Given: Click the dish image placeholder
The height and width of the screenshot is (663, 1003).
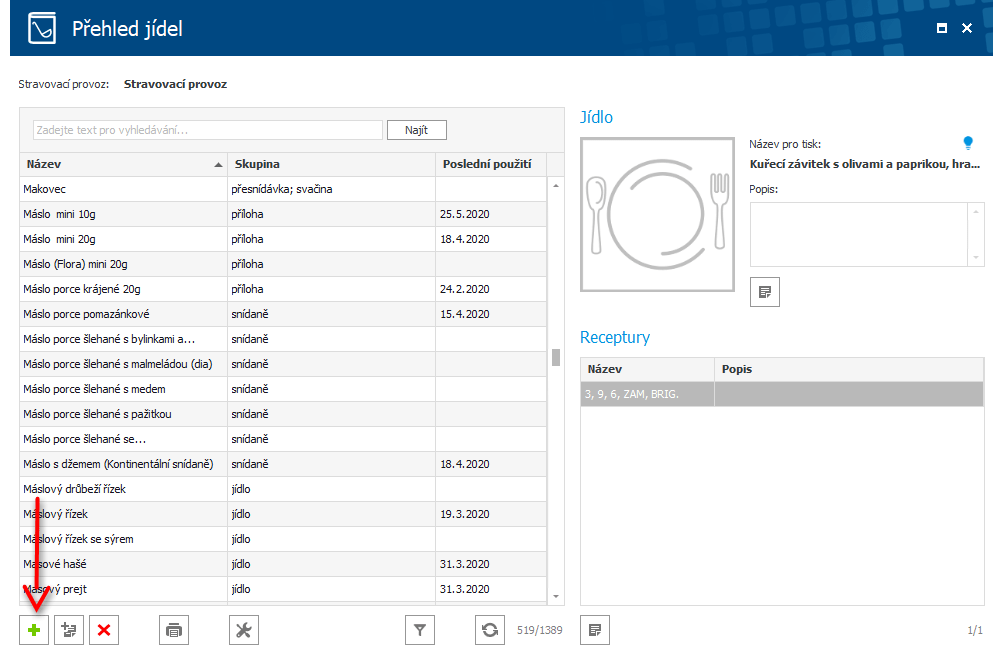Looking at the screenshot, I should (658, 214).
